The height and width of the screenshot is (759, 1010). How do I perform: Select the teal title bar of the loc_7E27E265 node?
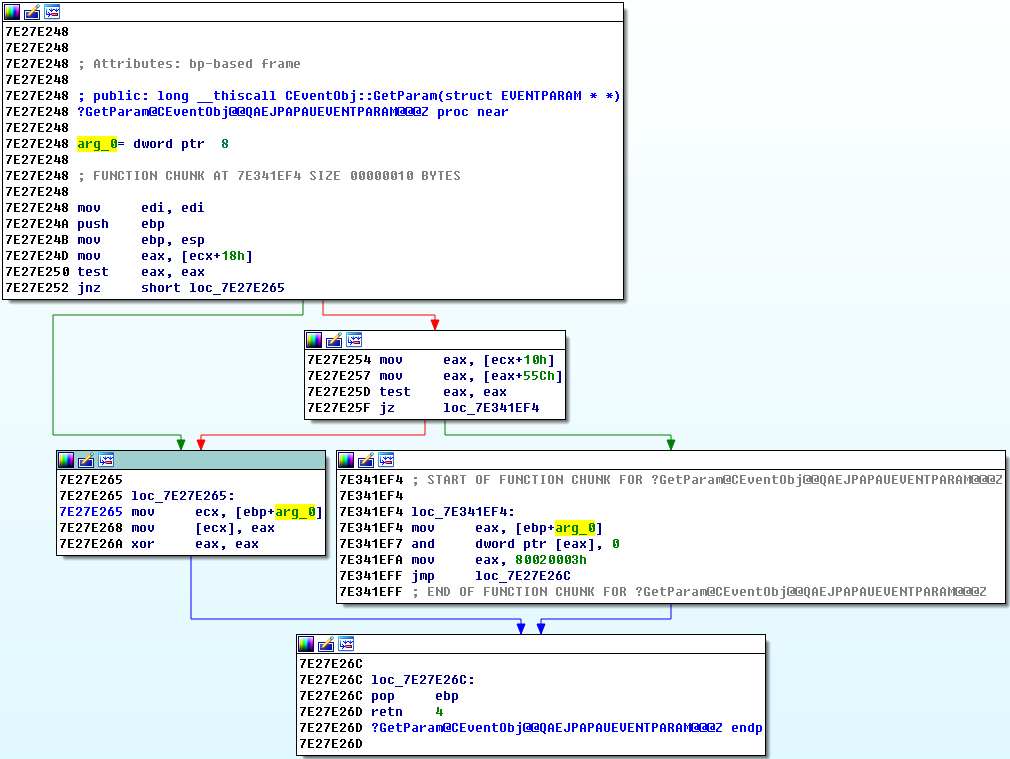(220, 460)
